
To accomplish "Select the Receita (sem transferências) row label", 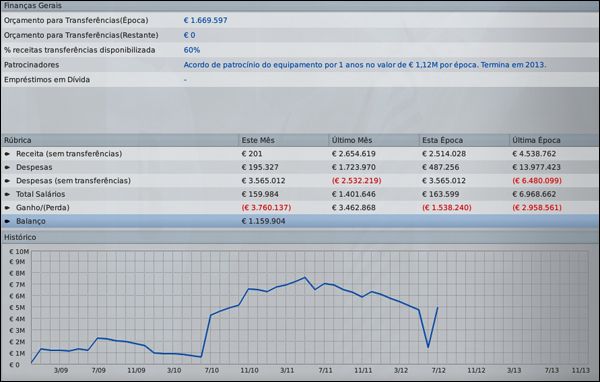I will pyautogui.click(x=69, y=154).
